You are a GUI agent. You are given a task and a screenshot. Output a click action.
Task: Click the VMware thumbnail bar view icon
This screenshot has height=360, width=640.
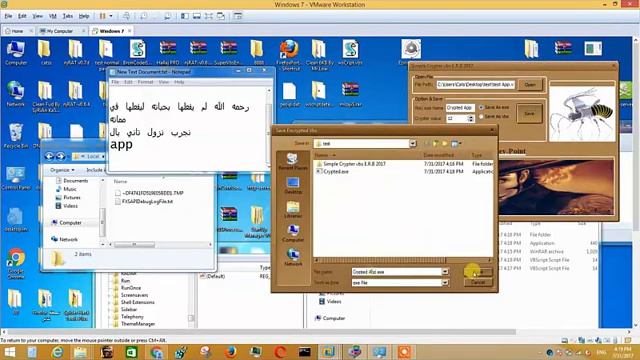[197, 16]
